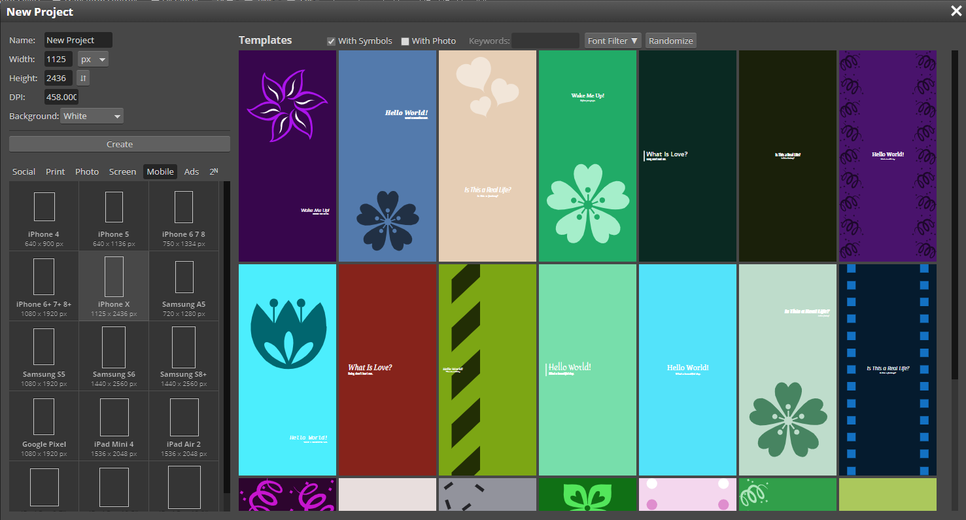Switch to the Social tab

tap(24, 172)
